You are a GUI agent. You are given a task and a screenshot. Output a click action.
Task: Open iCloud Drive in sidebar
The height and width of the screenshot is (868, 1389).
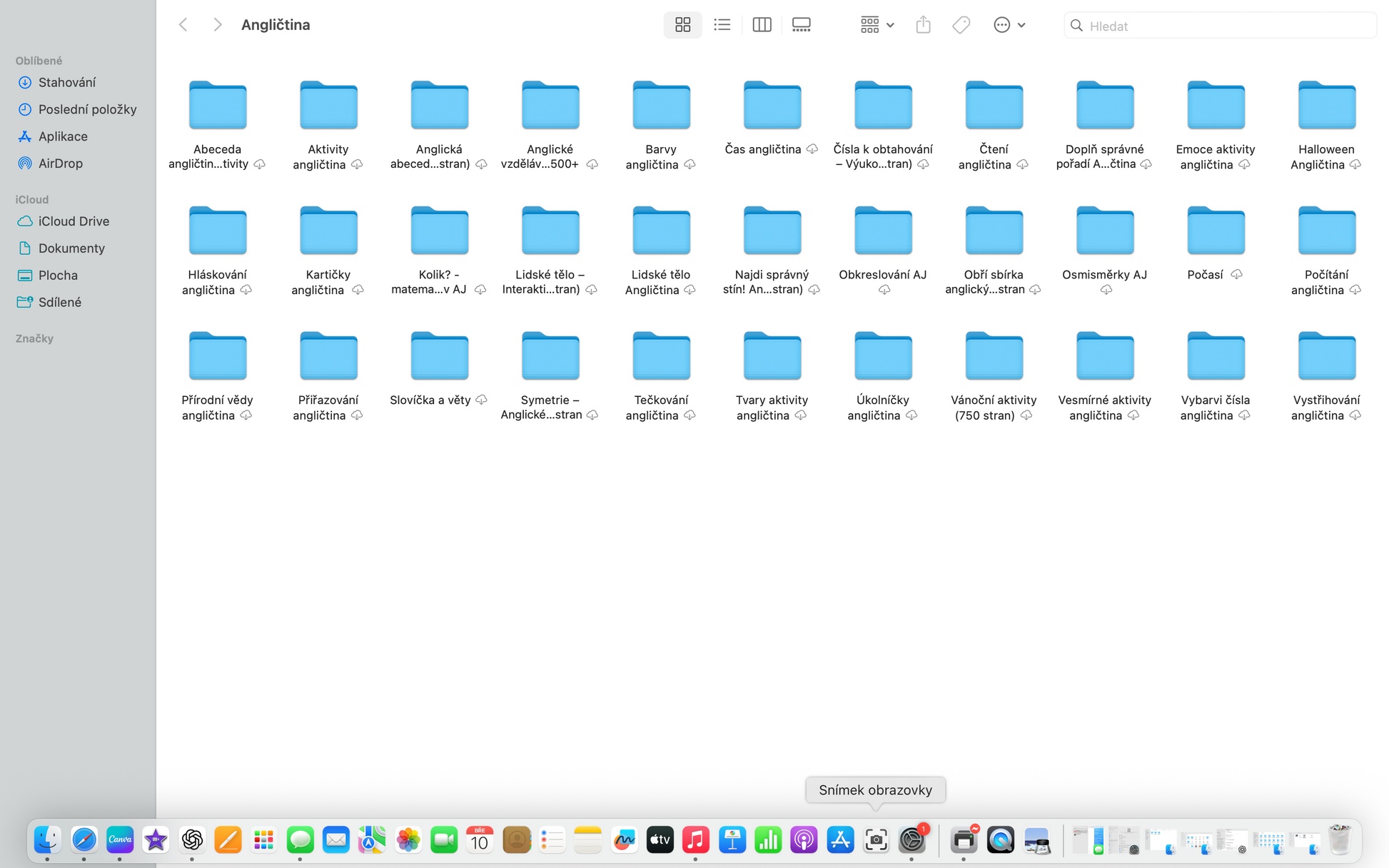tap(74, 221)
